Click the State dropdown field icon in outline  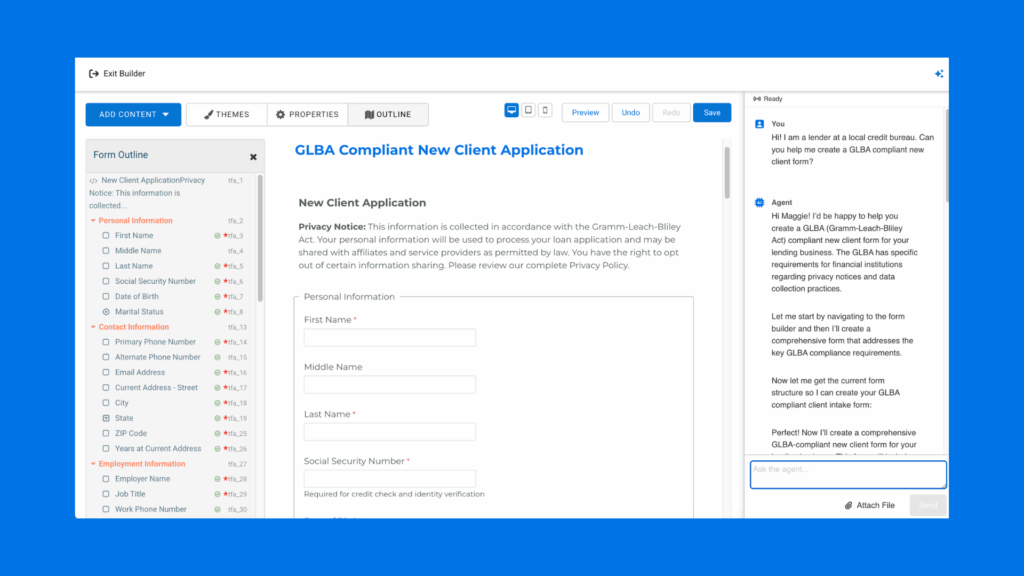(x=106, y=418)
